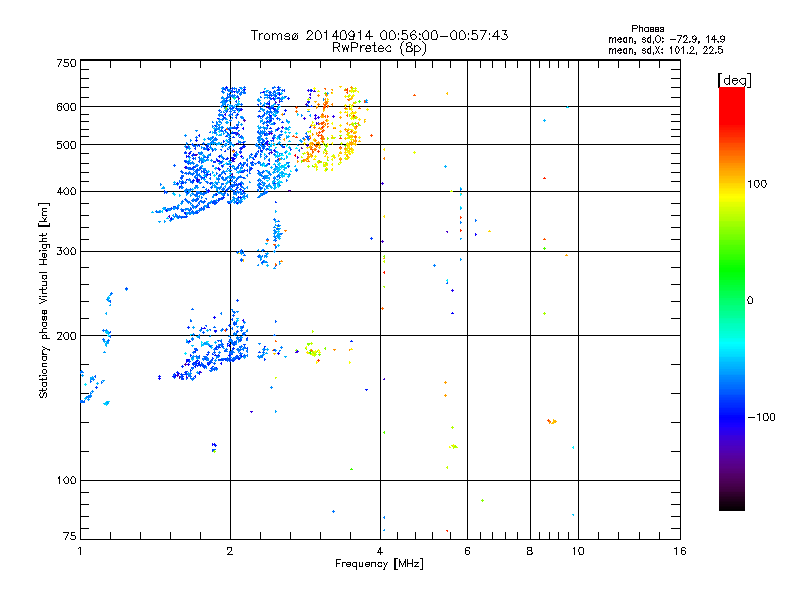Select the 'RwPretec (8p)' subtitle

pyautogui.click(x=379, y=48)
